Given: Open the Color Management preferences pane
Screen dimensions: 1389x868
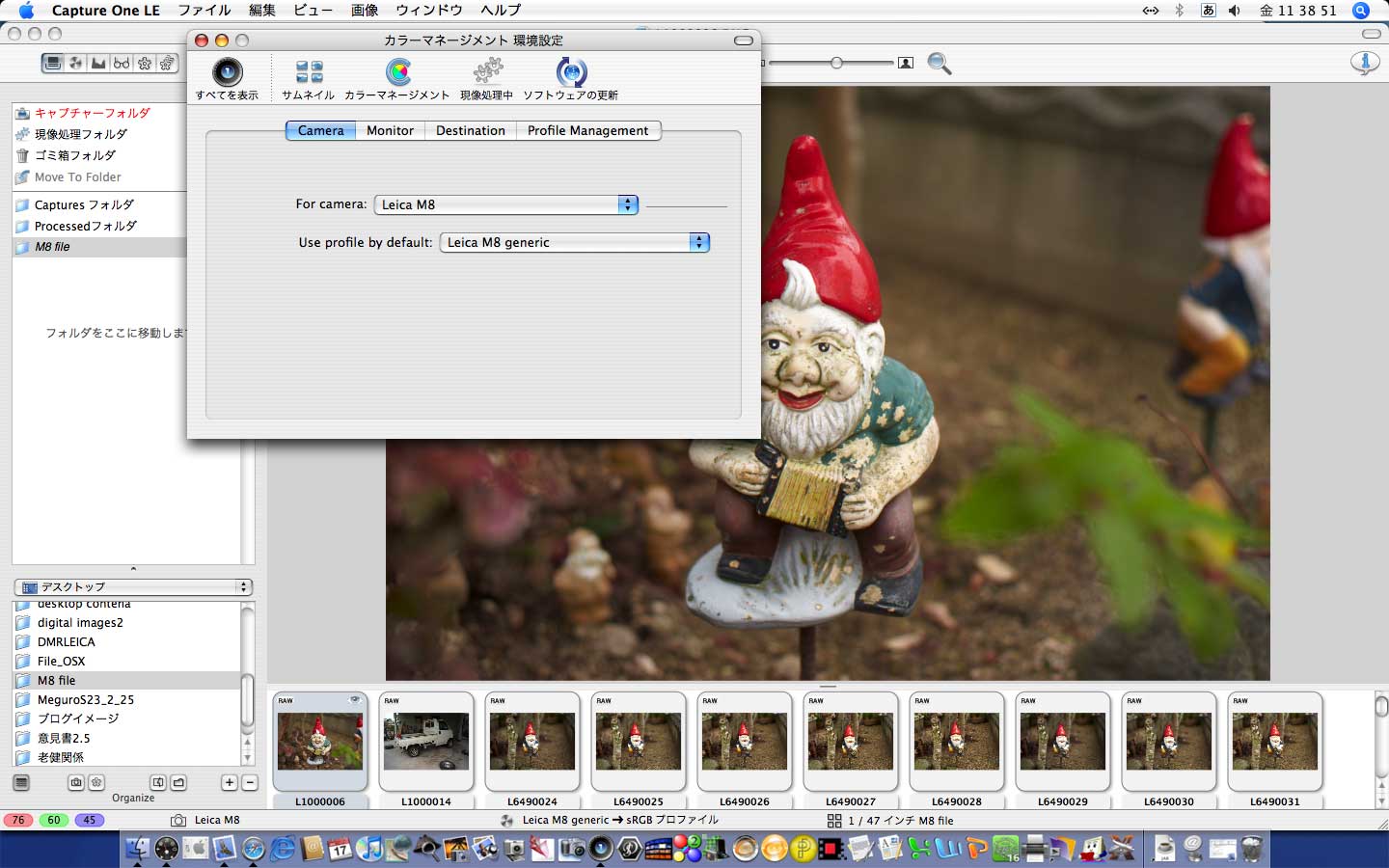Looking at the screenshot, I should click(397, 78).
